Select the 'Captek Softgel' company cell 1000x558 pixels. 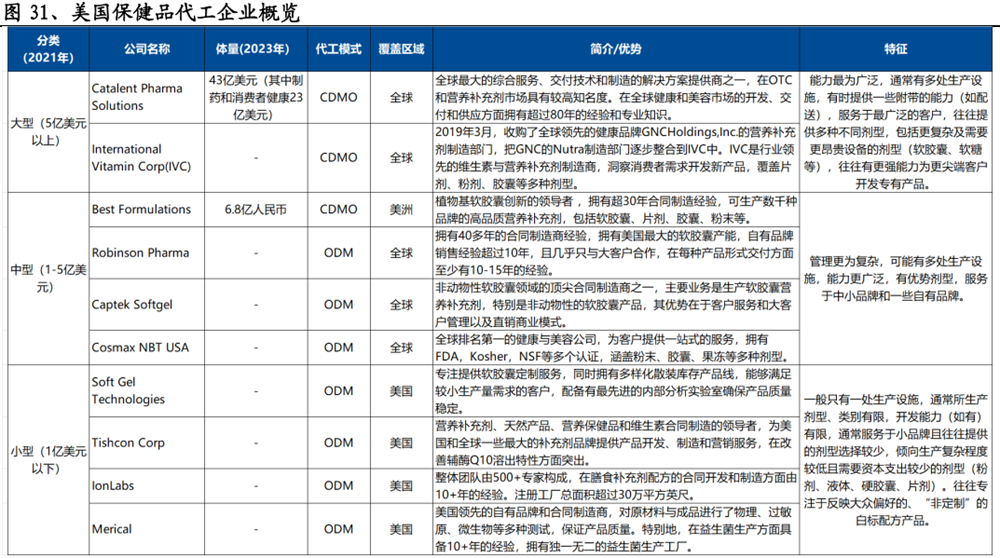147,304
